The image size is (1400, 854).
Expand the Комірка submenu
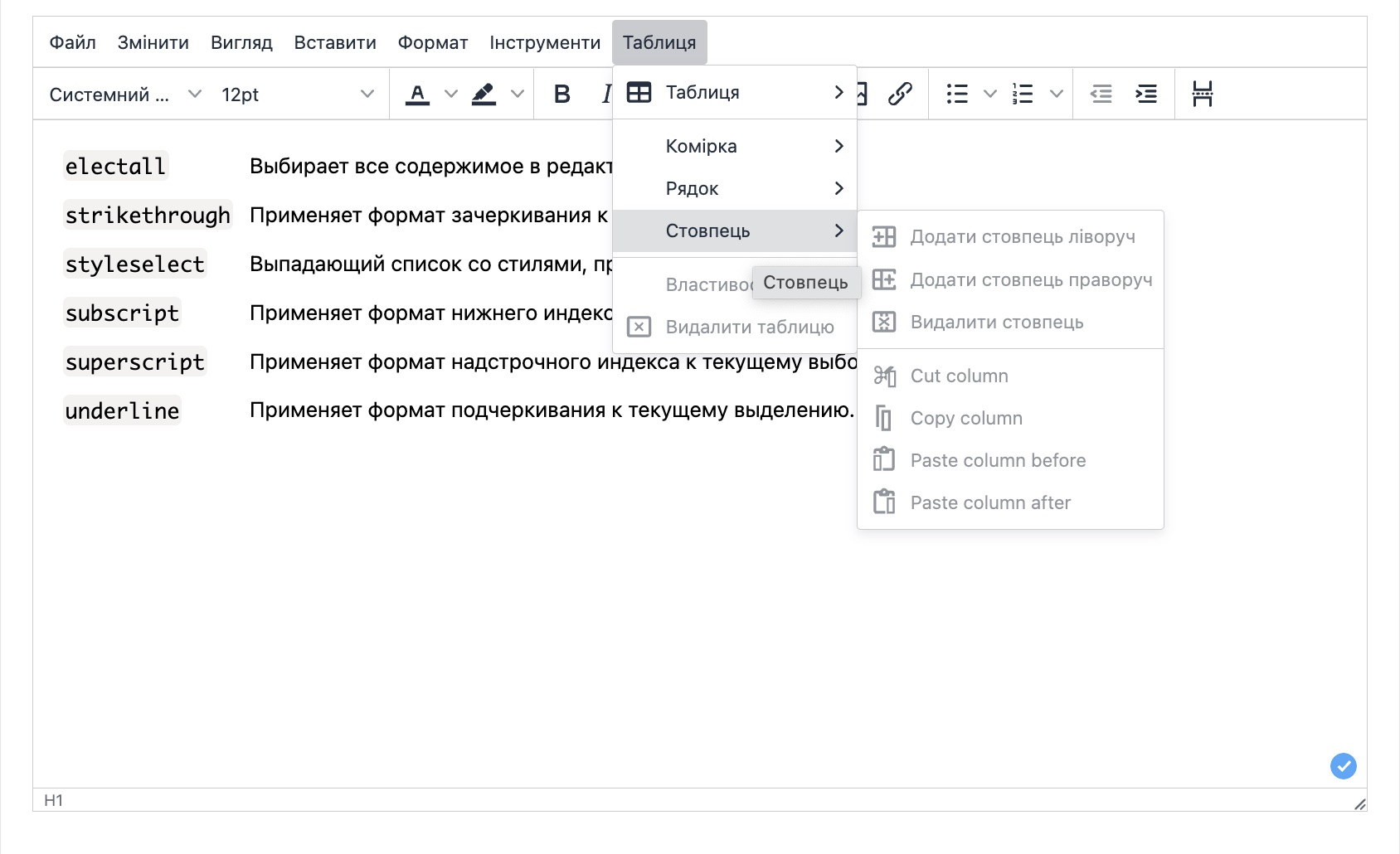(734, 147)
